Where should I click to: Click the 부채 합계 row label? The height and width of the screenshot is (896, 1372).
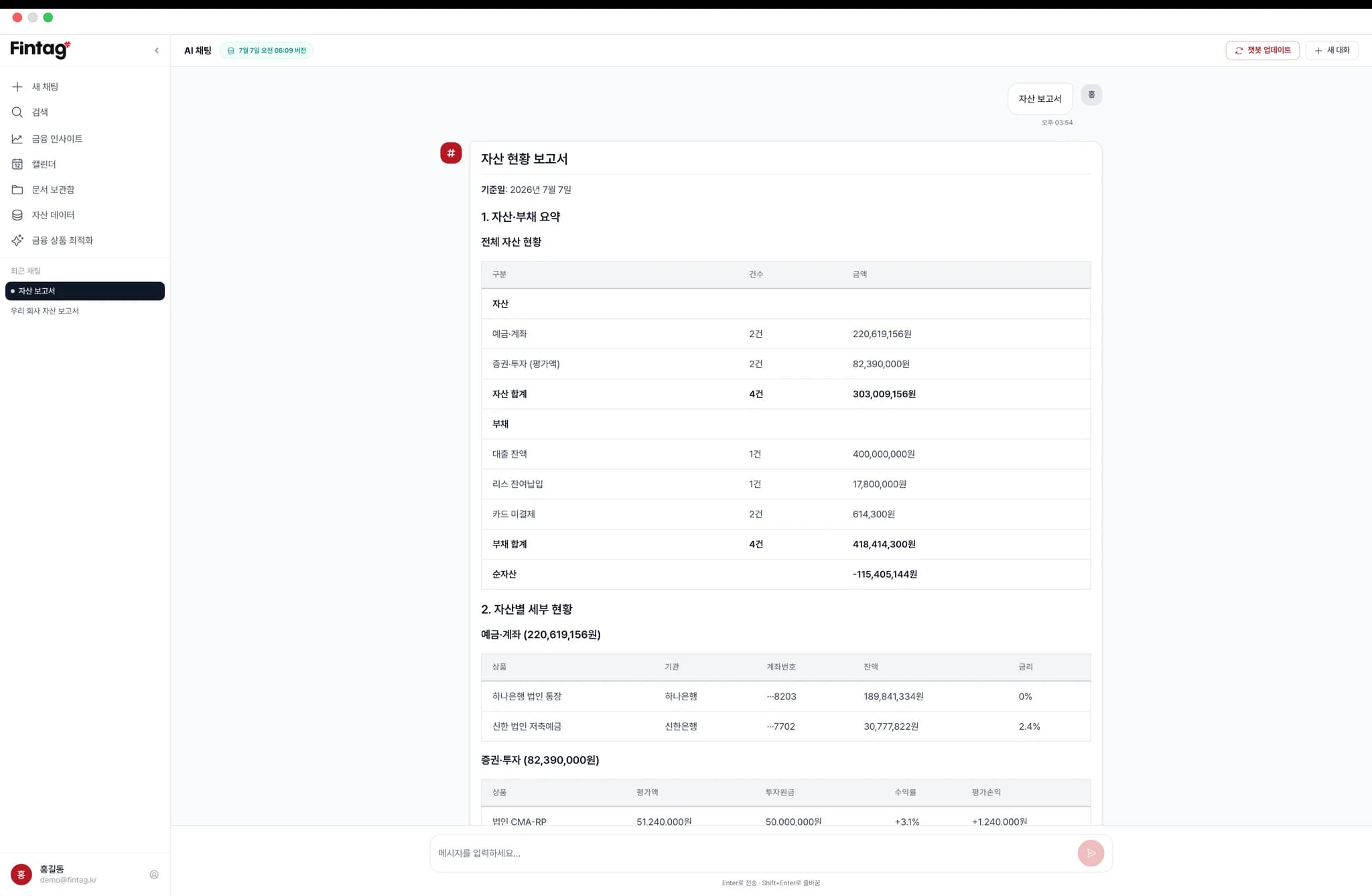click(509, 544)
